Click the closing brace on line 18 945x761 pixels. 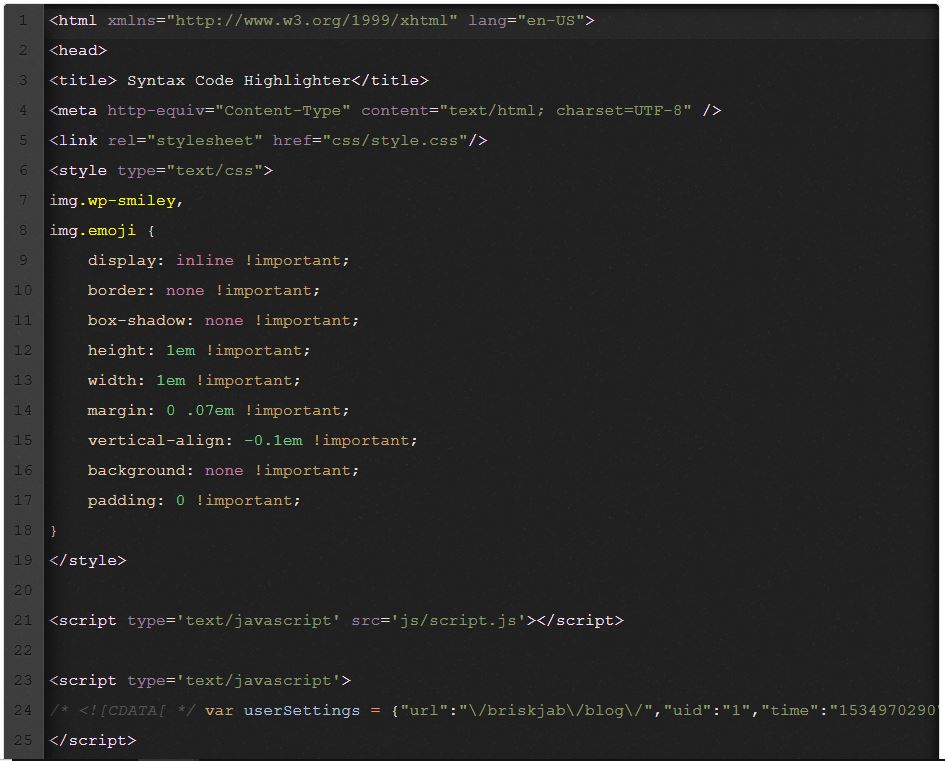click(x=53, y=531)
